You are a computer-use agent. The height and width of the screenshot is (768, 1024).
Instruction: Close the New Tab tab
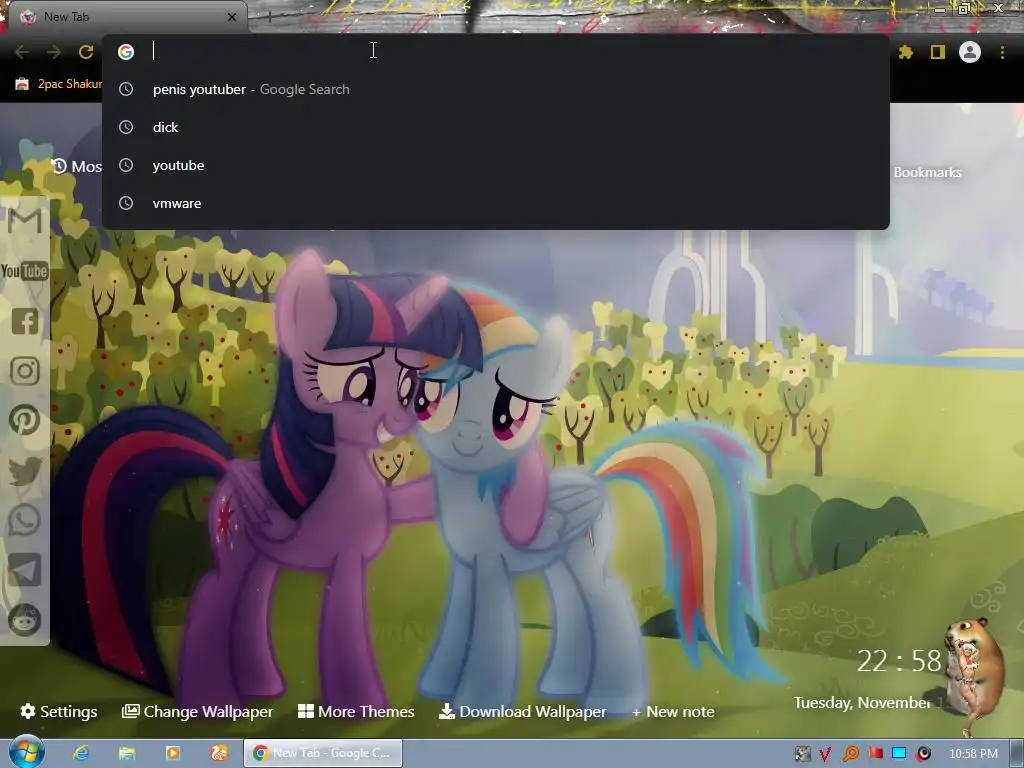pyautogui.click(x=231, y=17)
